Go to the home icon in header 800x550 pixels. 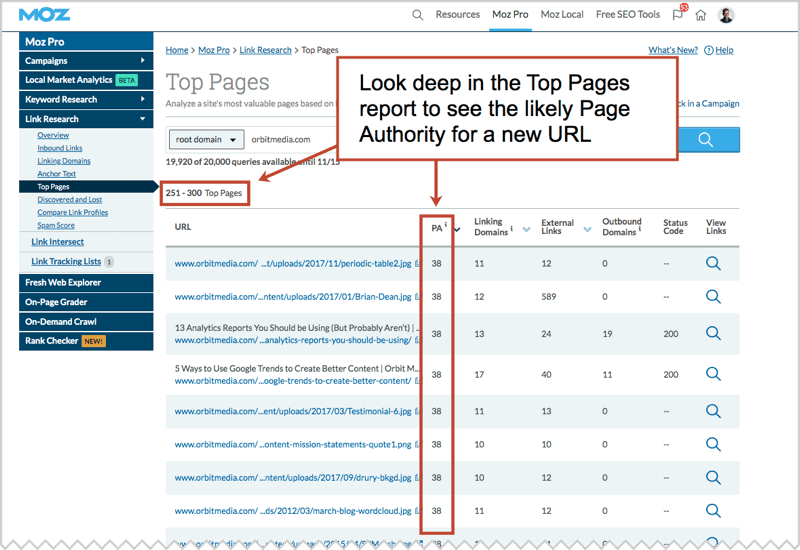click(x=701, y=15)
